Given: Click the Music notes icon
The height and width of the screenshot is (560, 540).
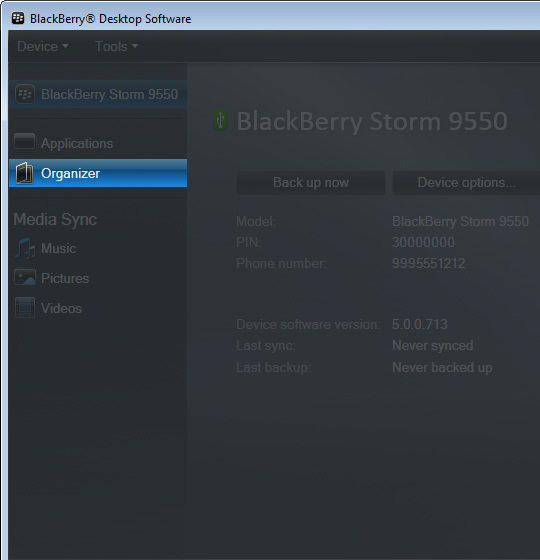Looking at the screenshot, I should click(25, 248).
